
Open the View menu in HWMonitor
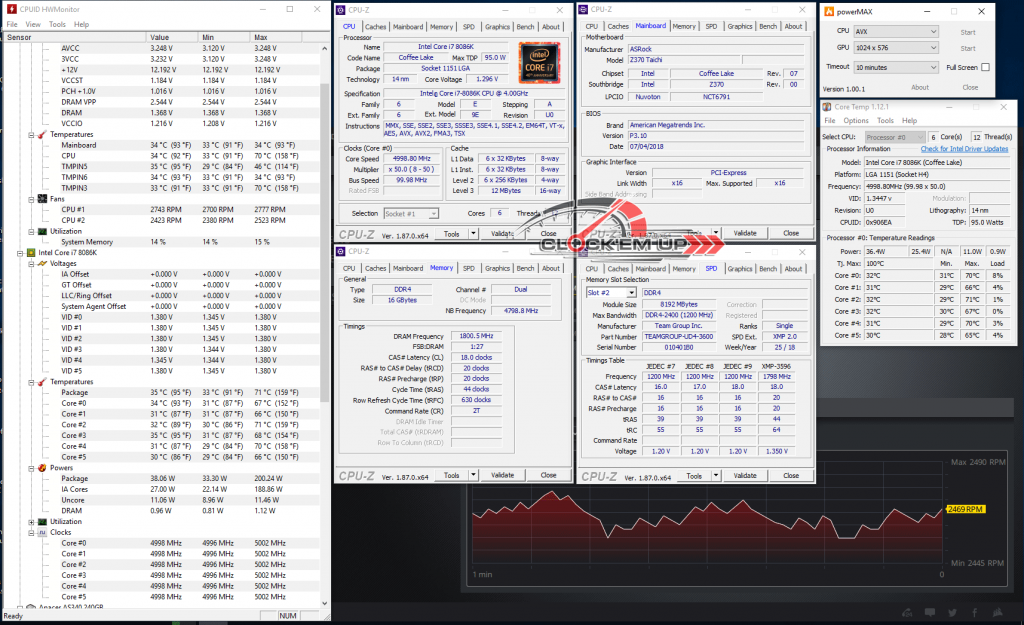(x=33, y=24)
